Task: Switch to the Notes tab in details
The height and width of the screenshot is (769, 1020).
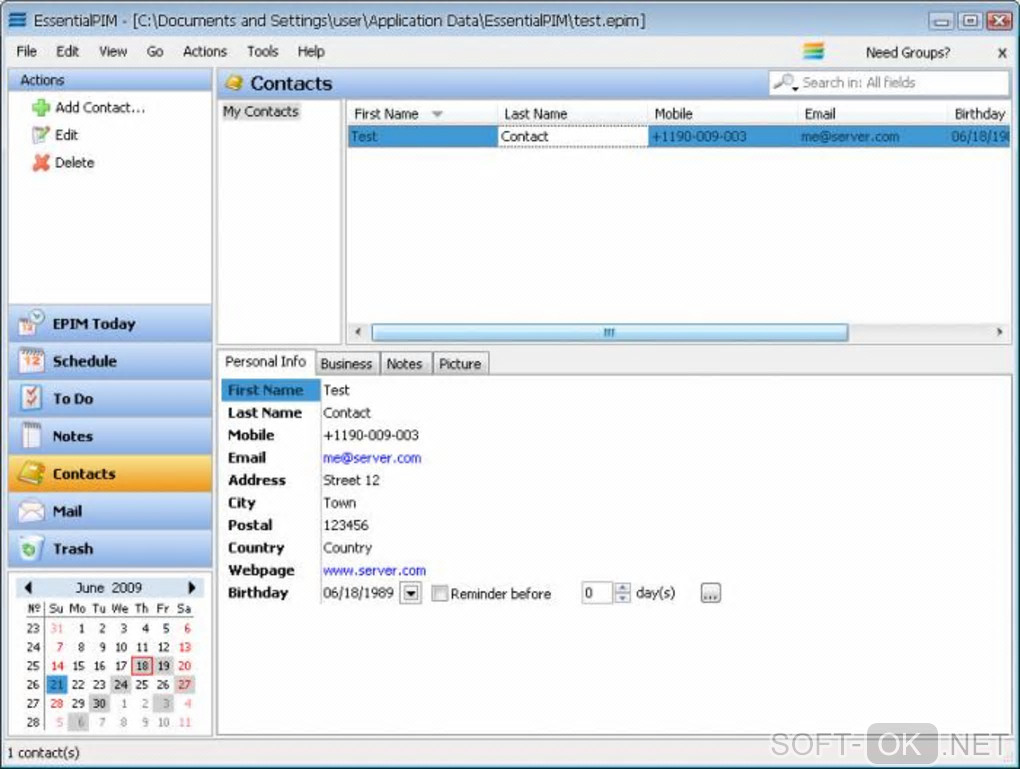Action: tap(404, 364)
